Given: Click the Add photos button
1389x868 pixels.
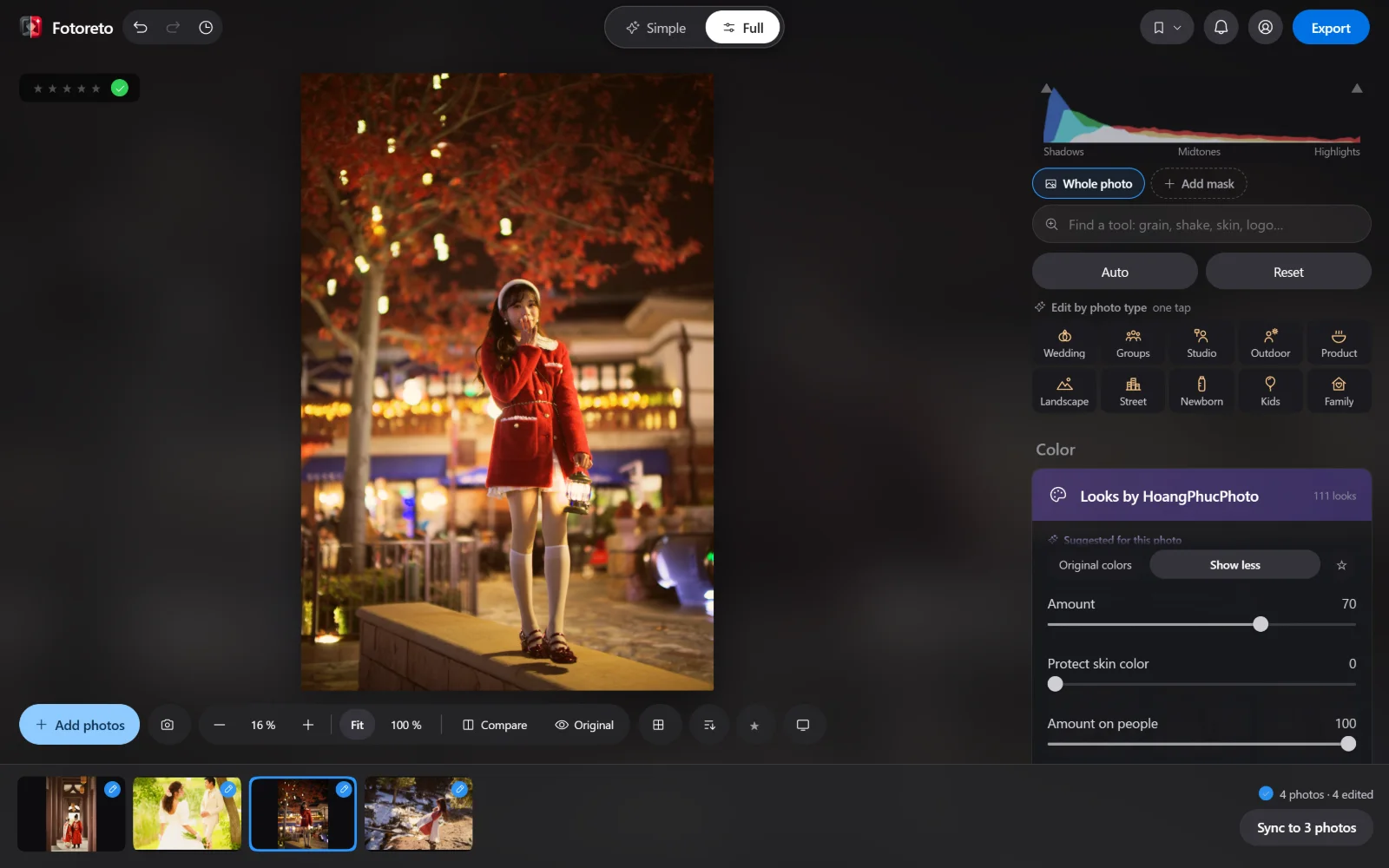Looking at the screenshot, I should pyautogui.click(x=80, y=725).
